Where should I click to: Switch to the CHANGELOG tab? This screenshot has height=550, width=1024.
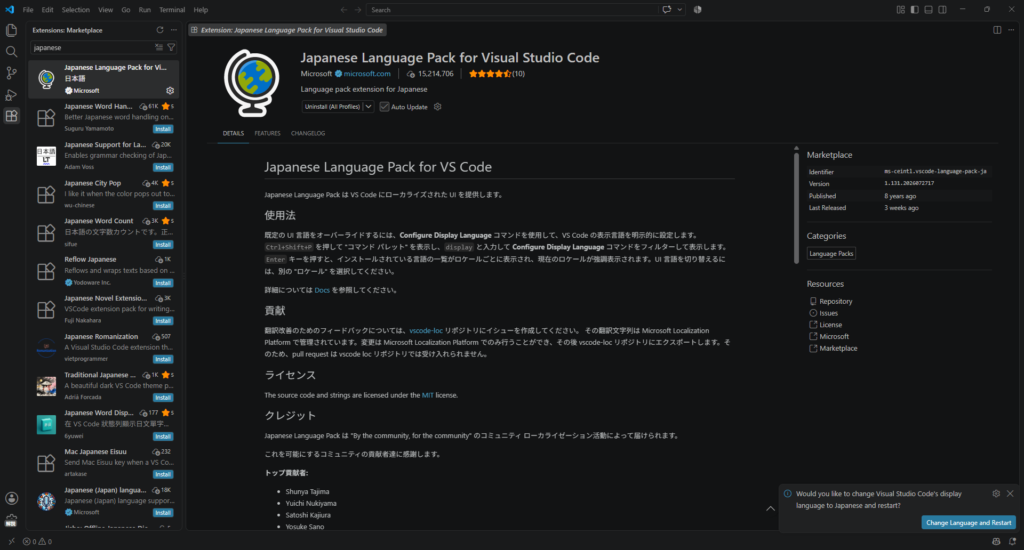308,133
